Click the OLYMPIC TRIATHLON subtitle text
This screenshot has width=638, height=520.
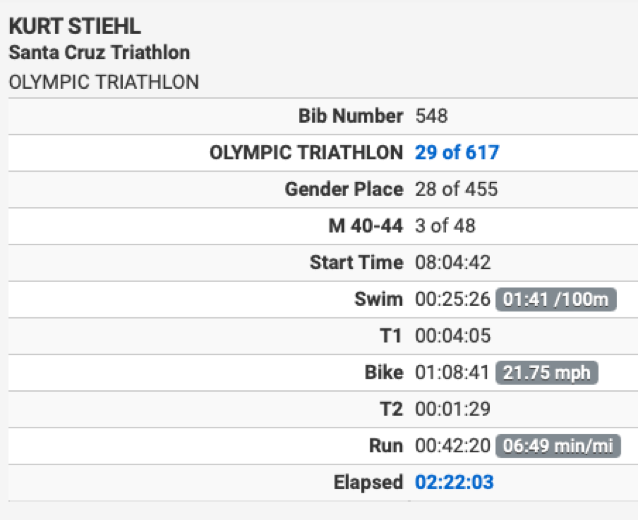(x=104, y=82)
